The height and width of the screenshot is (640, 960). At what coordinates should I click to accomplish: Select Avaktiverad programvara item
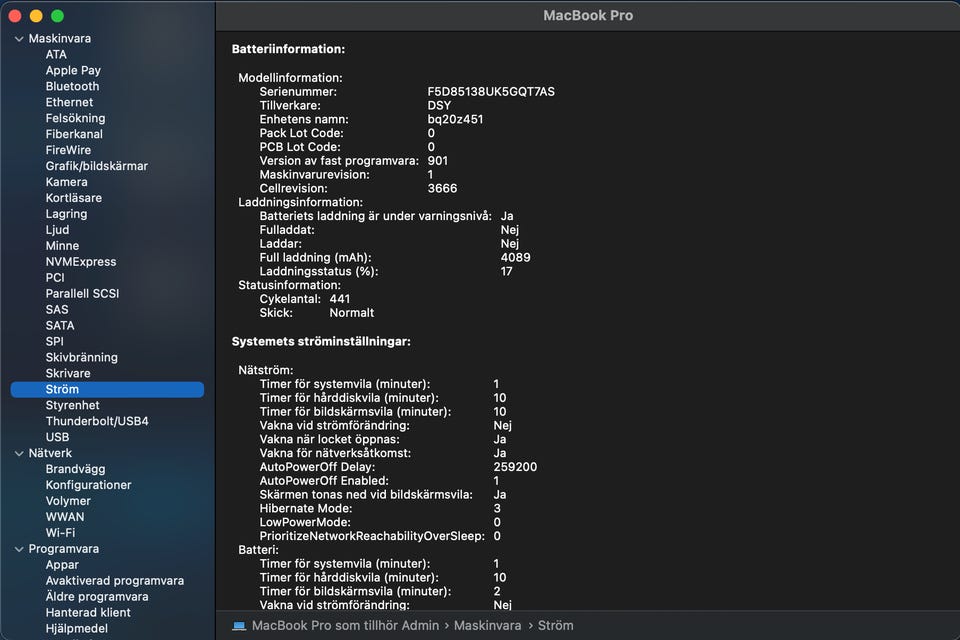(x=114, y=581)
